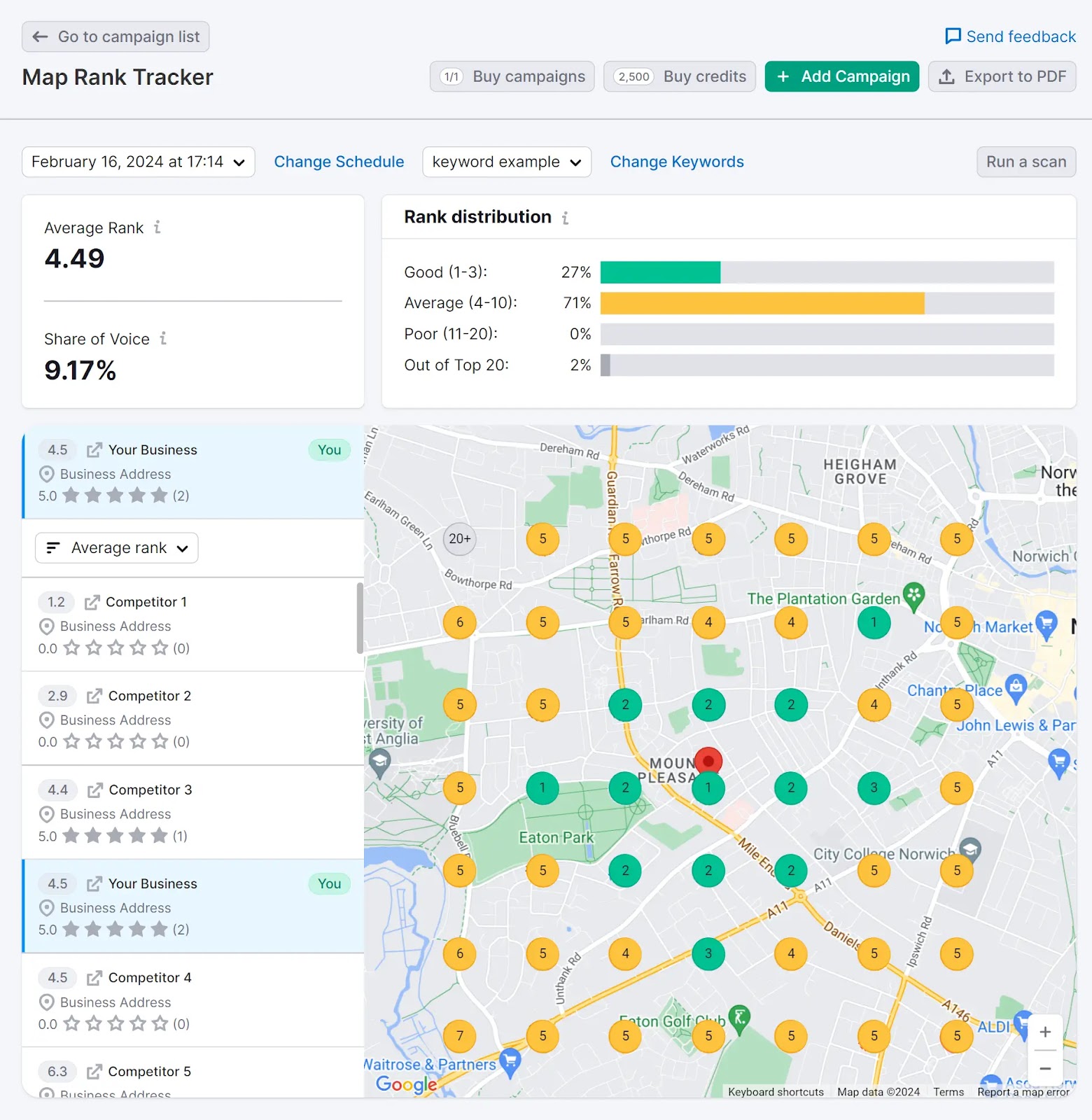Click Share of Voice info icon
This screenshot has width=1092, height=1120.
tap(163, 339)
